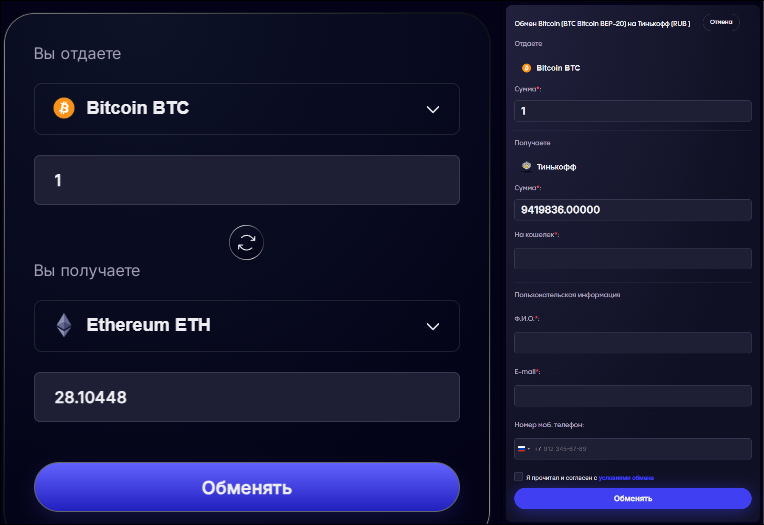Click the small Обменять button in right panel
Viewport: 764px width, 525px height.
[x=632, y=498]
